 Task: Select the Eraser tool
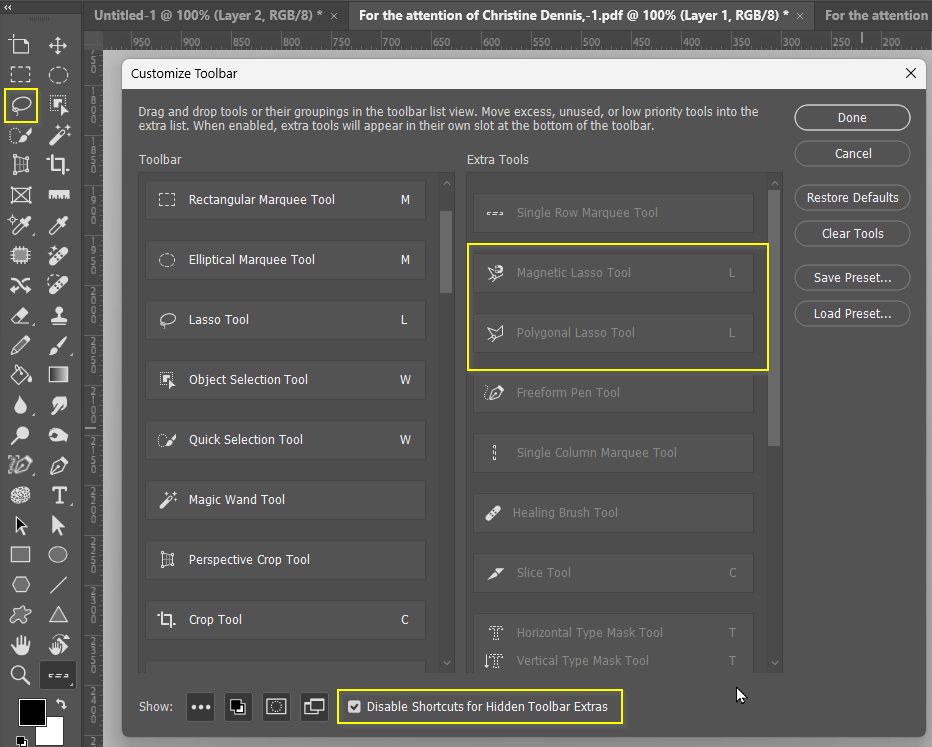pyautogui.click(x=21, y=314)
